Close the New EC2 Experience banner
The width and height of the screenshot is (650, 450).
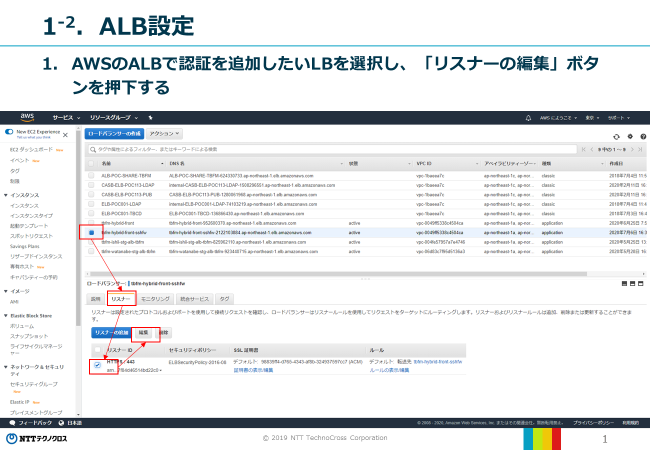[65, 135]
